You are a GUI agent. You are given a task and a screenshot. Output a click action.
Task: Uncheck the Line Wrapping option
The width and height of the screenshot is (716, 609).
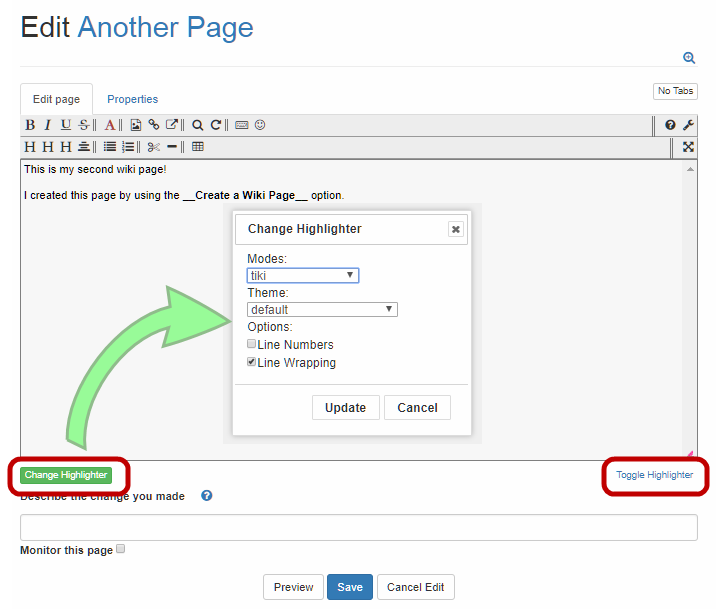click(252, 362)
